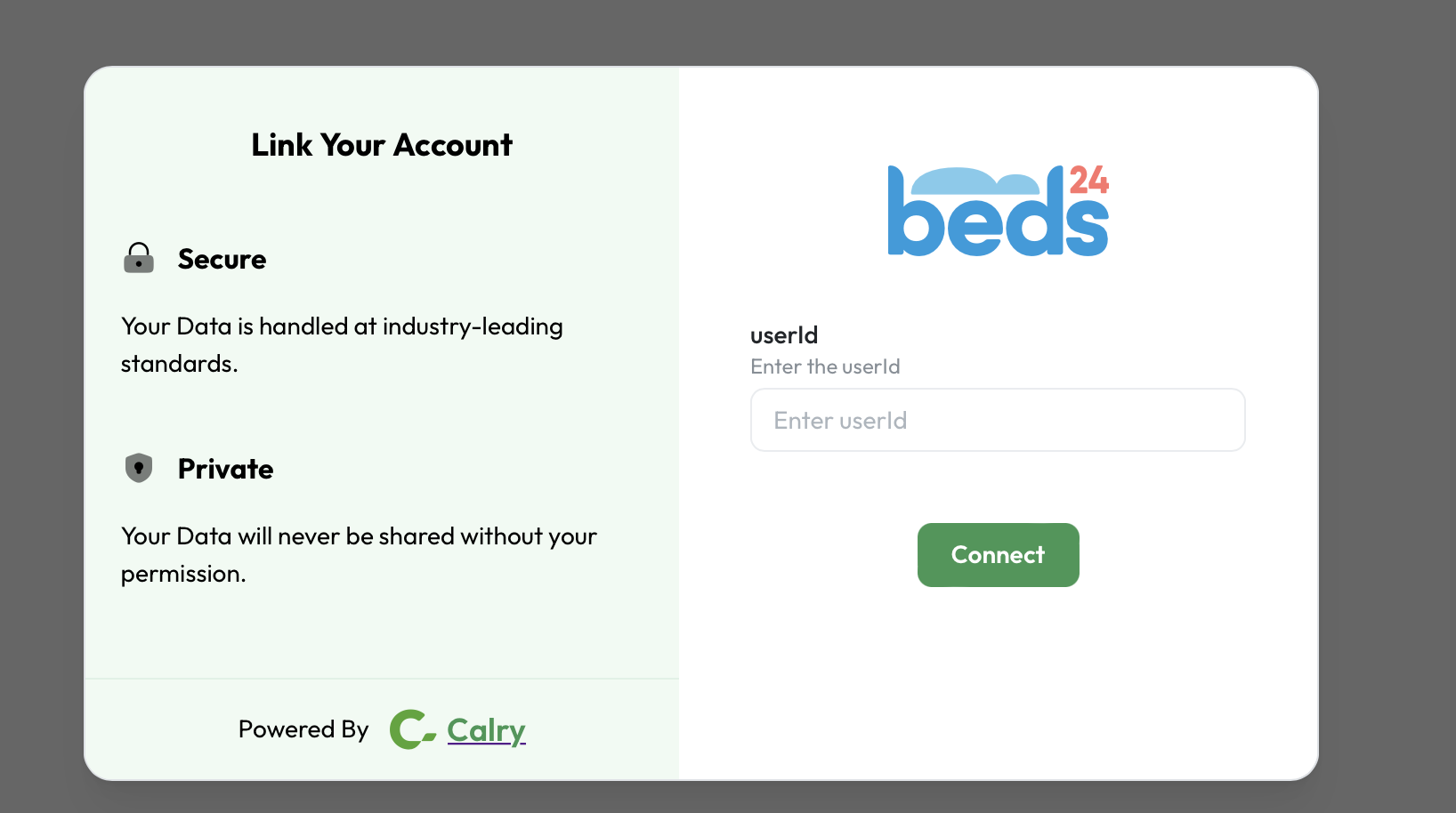Open the Calry link
The width and height of the screenshot is (1456, 813).
coord(485,729)
